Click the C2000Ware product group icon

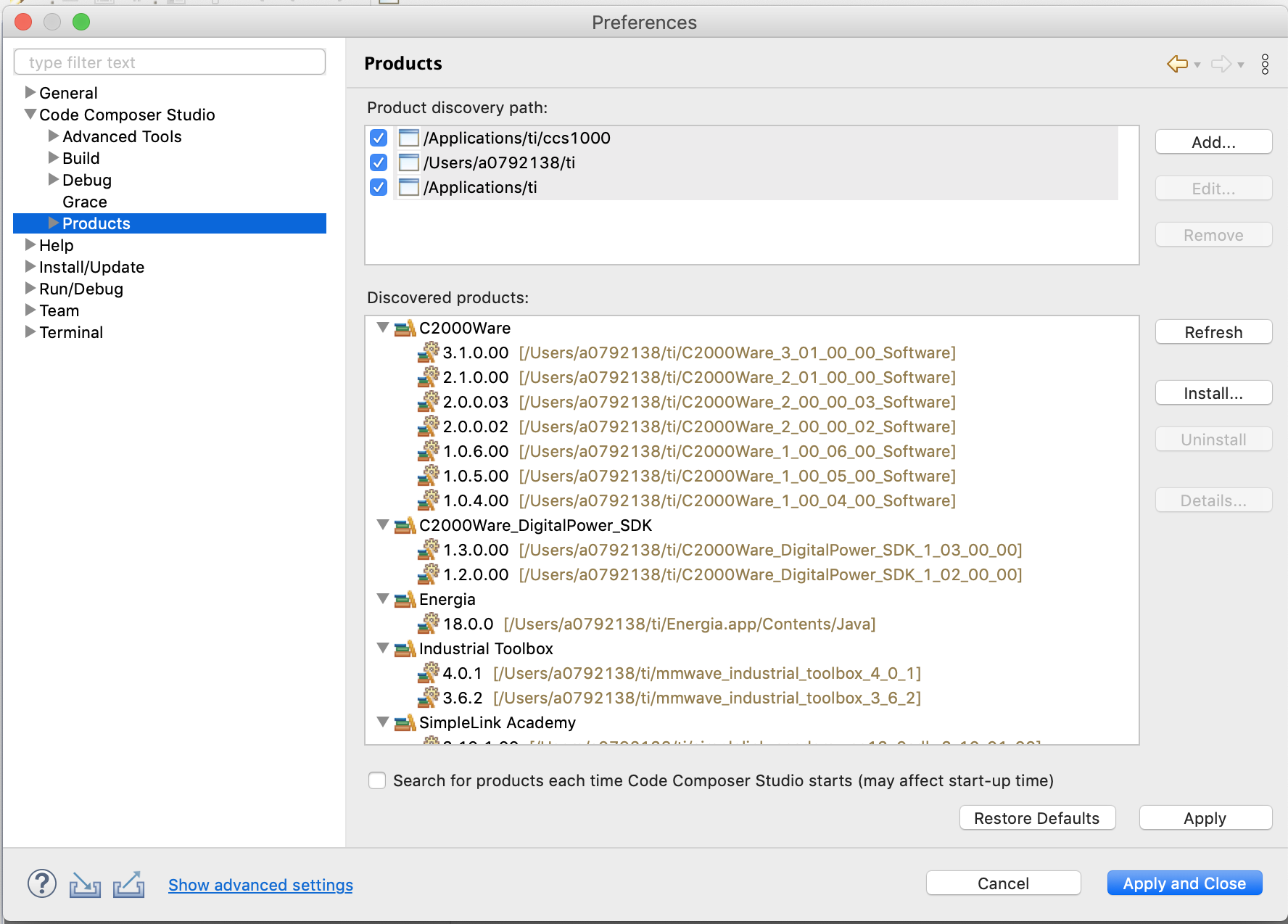click(405, 329)
